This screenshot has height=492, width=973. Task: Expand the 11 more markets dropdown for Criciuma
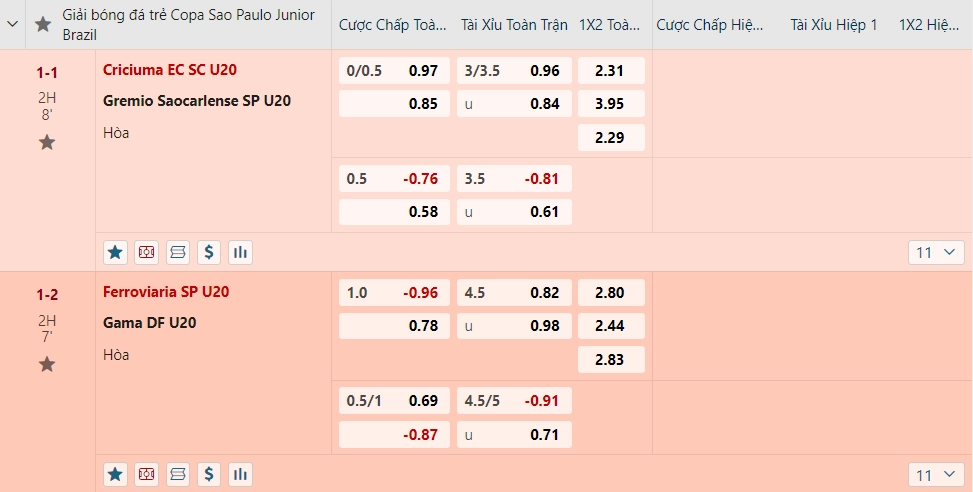click(x=936, y=253)
